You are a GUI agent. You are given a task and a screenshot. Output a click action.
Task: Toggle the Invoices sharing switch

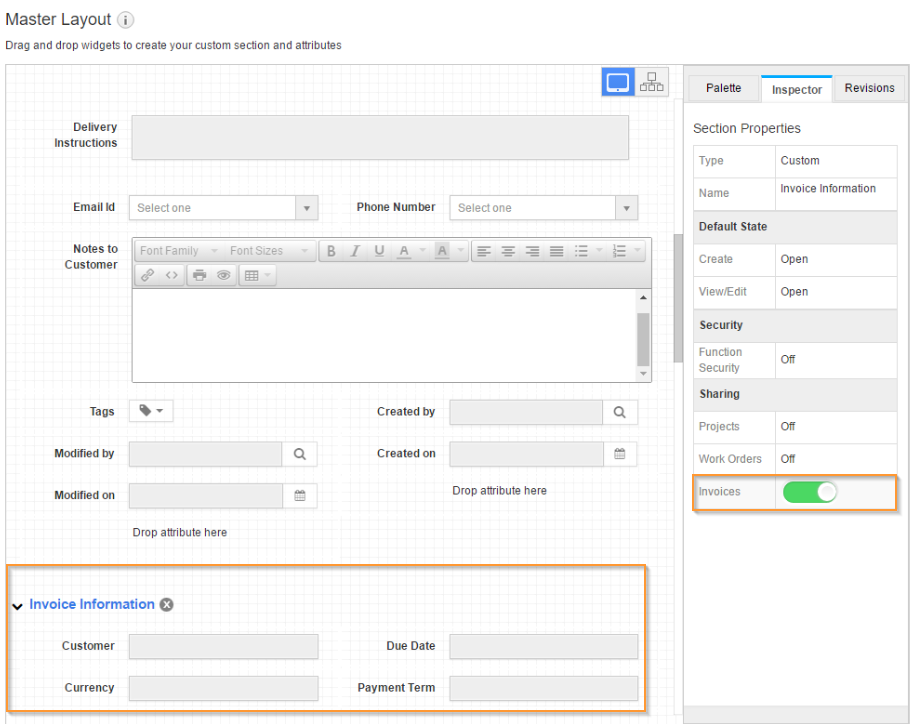810,492
